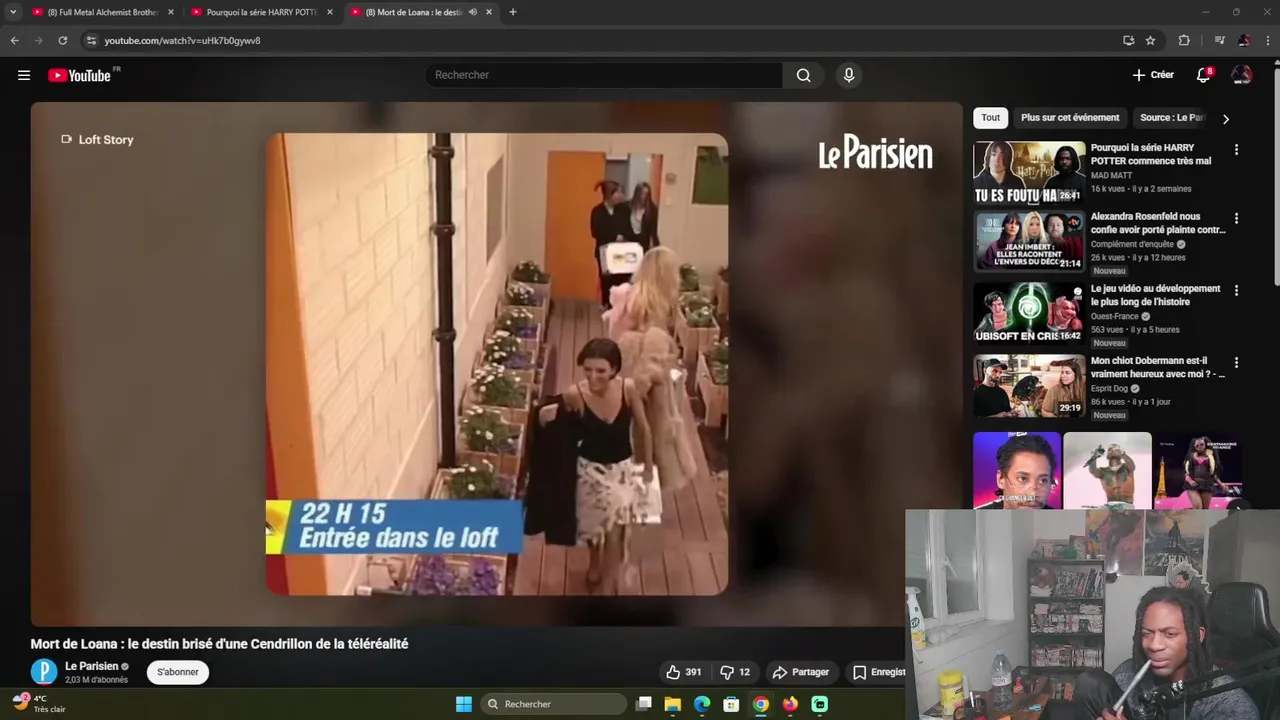Open the Alexandra Rosenfeld video thumbnail

[1029, 241]
